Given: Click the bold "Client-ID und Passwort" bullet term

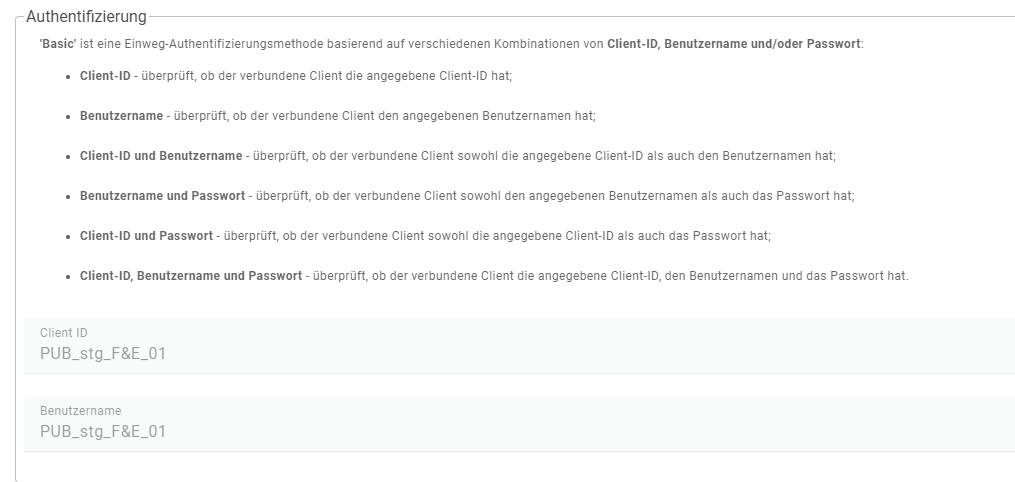Looking at the screenshot, I should pos(146,236).
